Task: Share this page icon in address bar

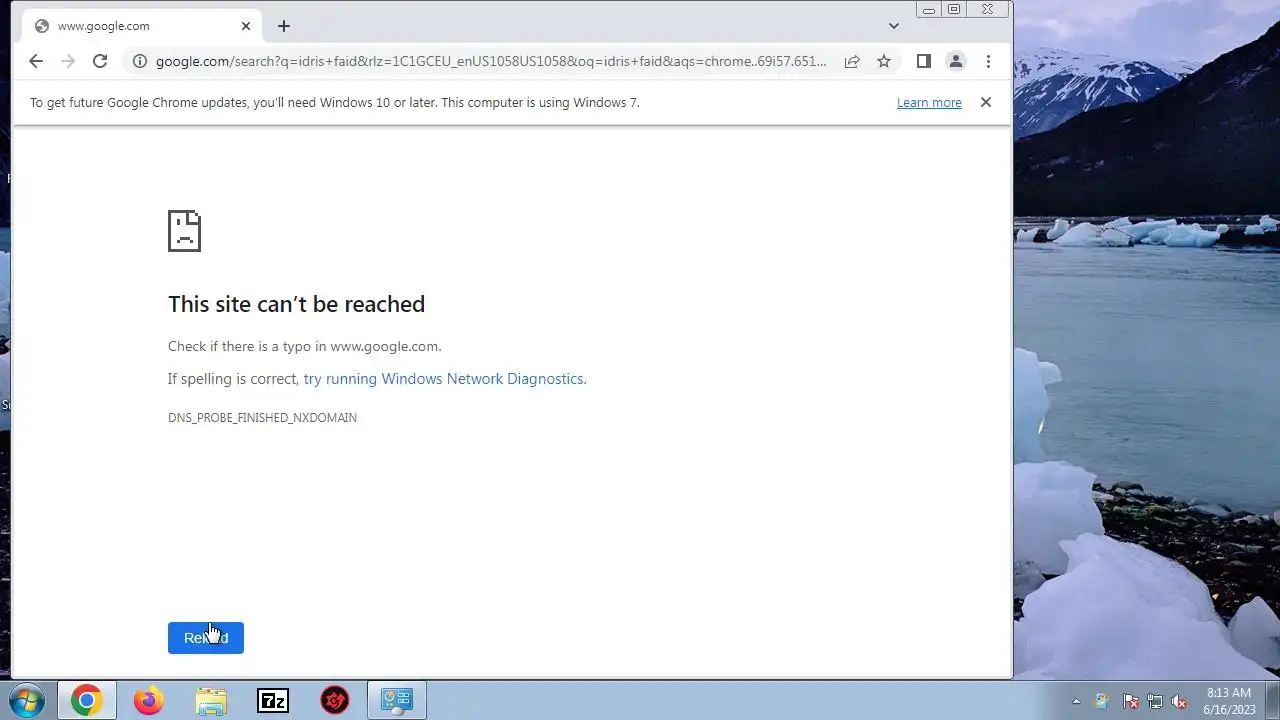Action: point(852,61)
